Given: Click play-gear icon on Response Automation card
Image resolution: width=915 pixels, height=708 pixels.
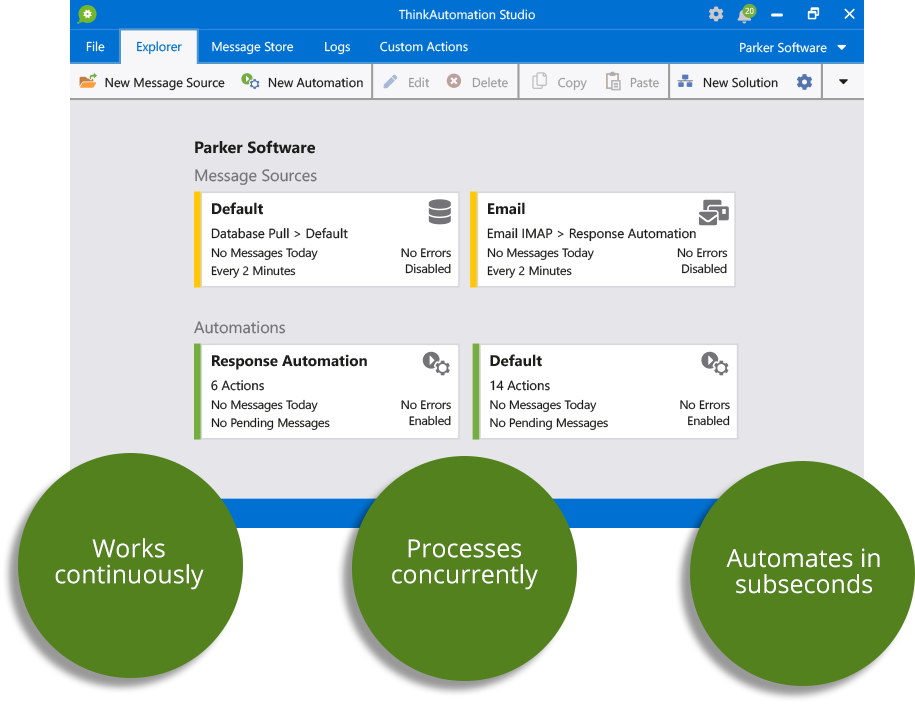Looking at the screenshot, I should coord(436,363).
